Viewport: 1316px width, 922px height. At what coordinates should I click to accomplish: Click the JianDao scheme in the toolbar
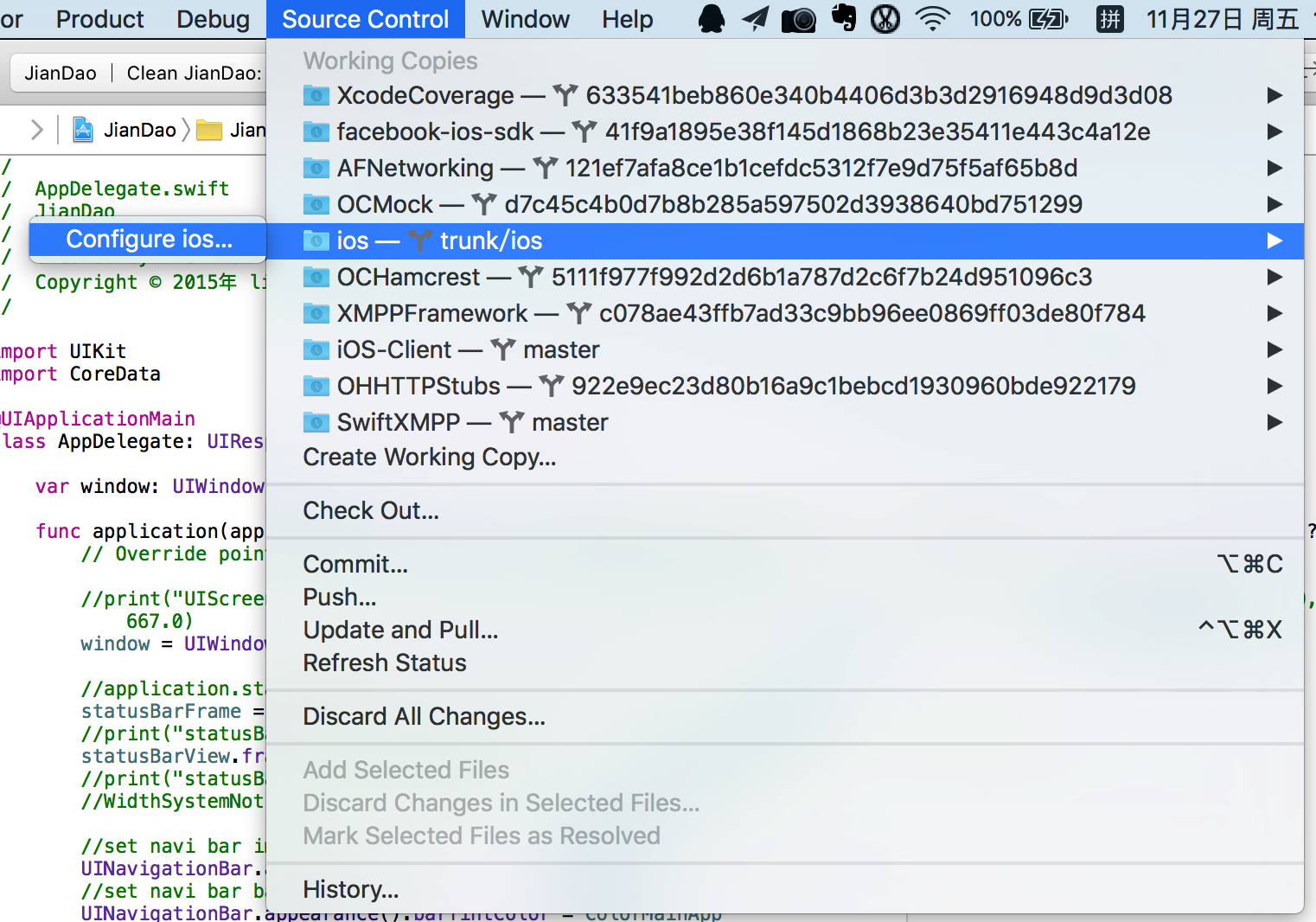click(61, 73)
